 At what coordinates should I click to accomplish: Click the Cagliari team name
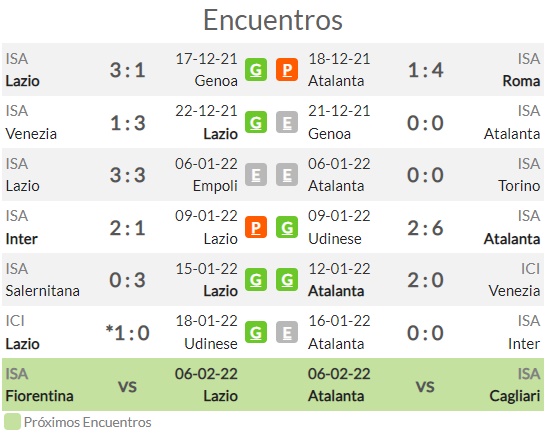click(x=515, y=396)
